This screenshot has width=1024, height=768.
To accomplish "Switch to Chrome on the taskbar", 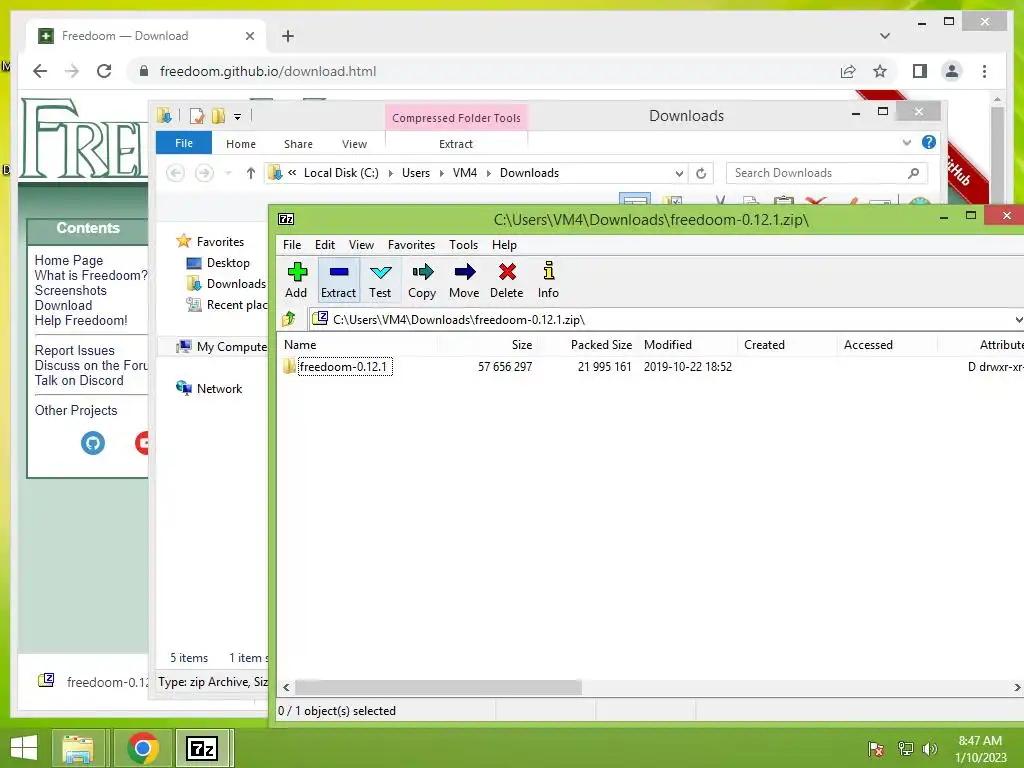I will coord(143,748).
